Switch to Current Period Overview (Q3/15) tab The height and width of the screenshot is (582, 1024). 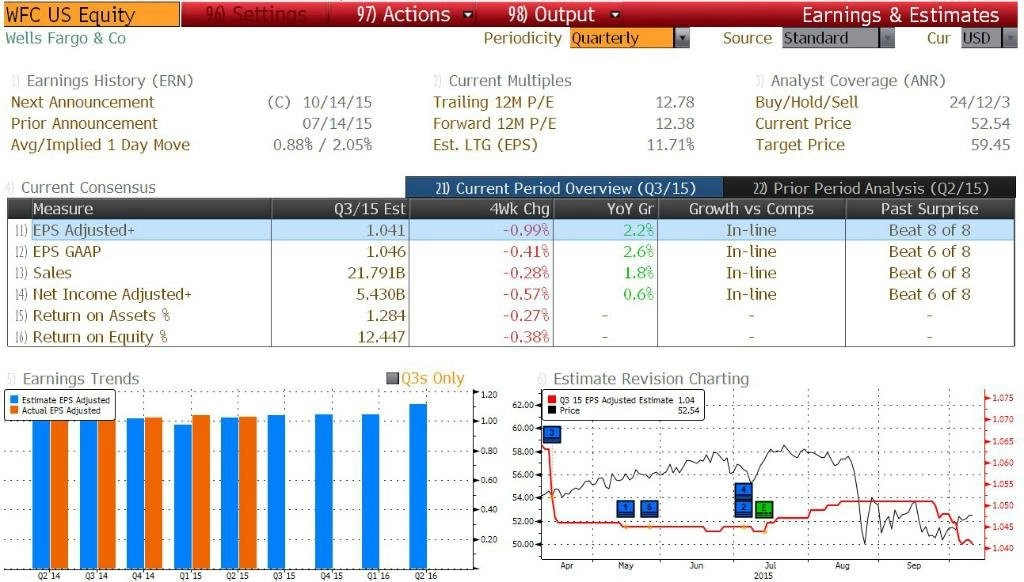(x=565, y=188)
